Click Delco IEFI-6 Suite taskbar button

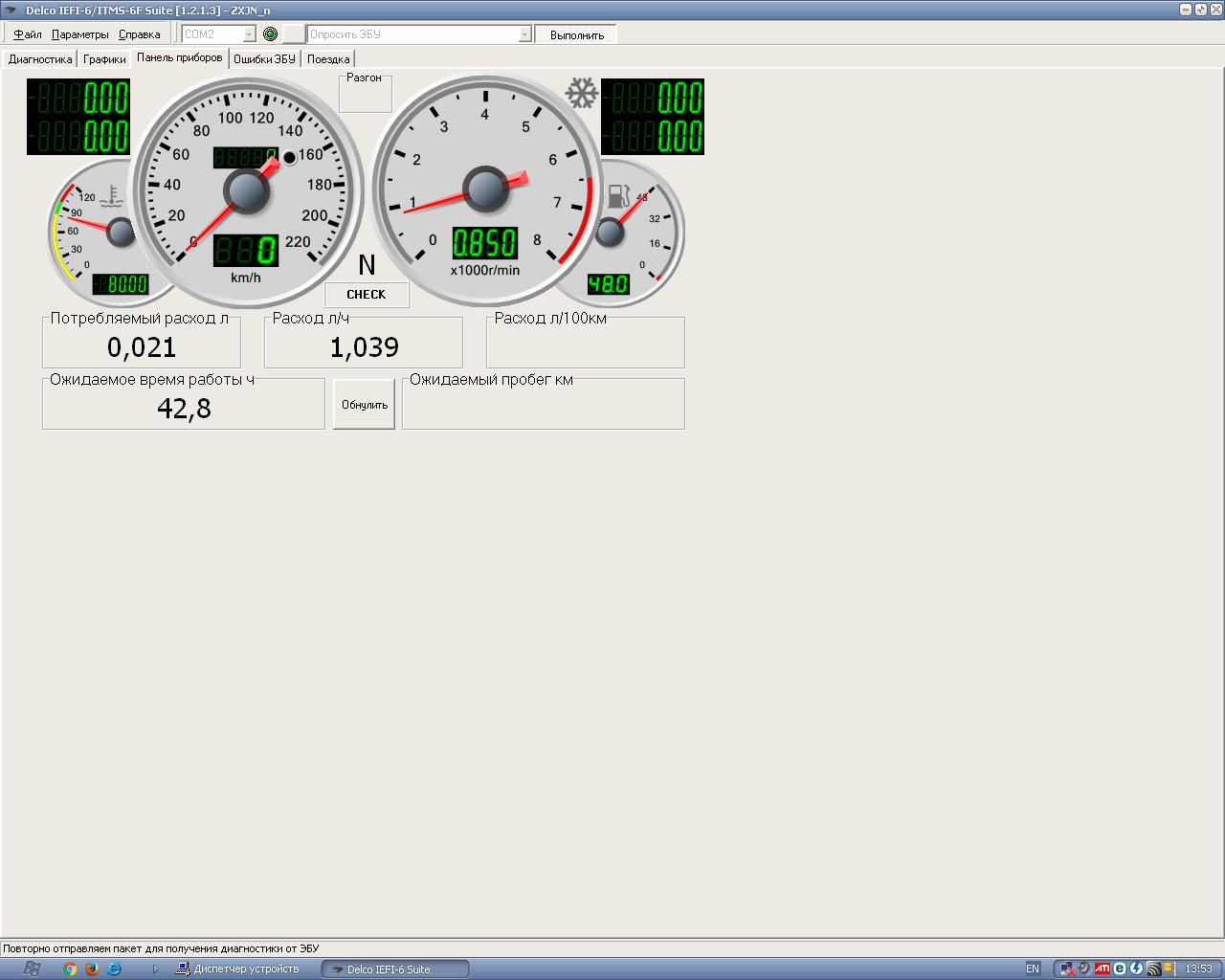(395, 969)
